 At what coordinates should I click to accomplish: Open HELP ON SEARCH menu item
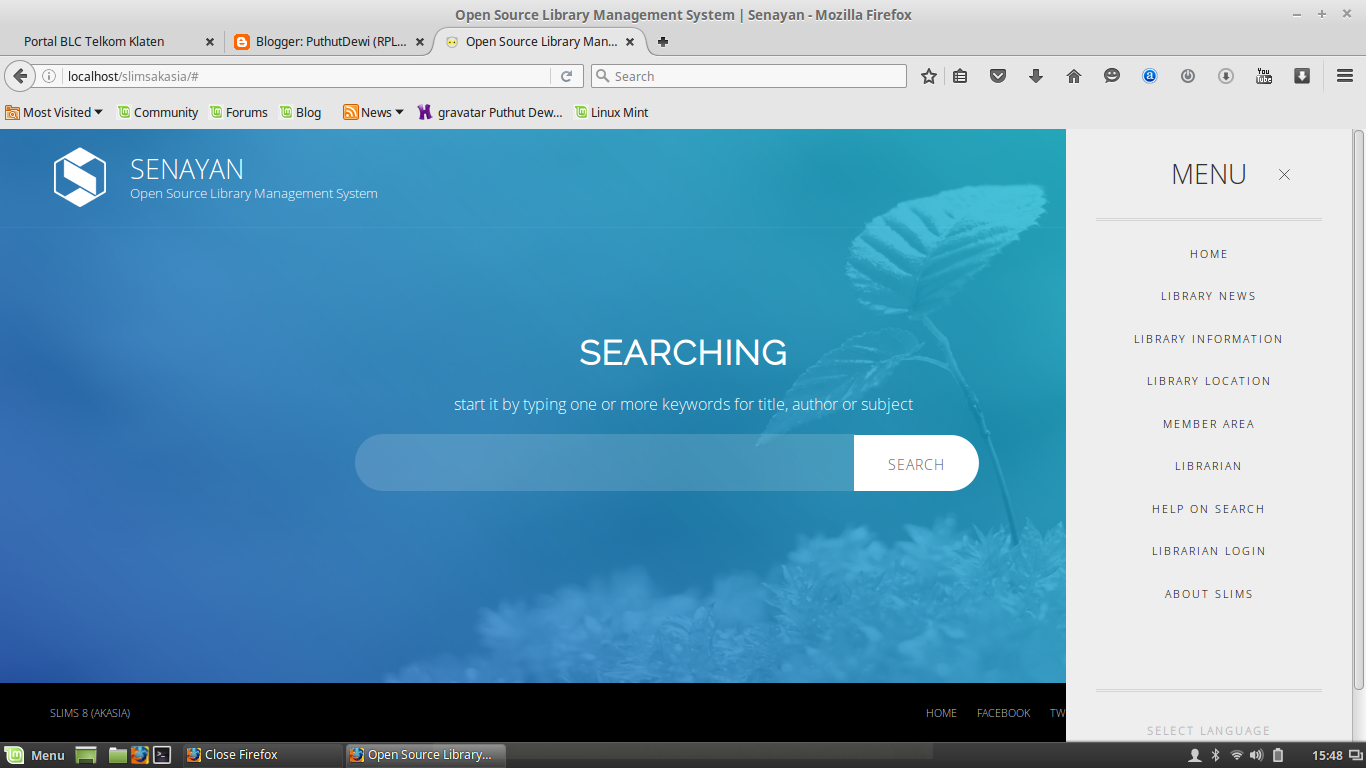click(x=1208, y=509)
